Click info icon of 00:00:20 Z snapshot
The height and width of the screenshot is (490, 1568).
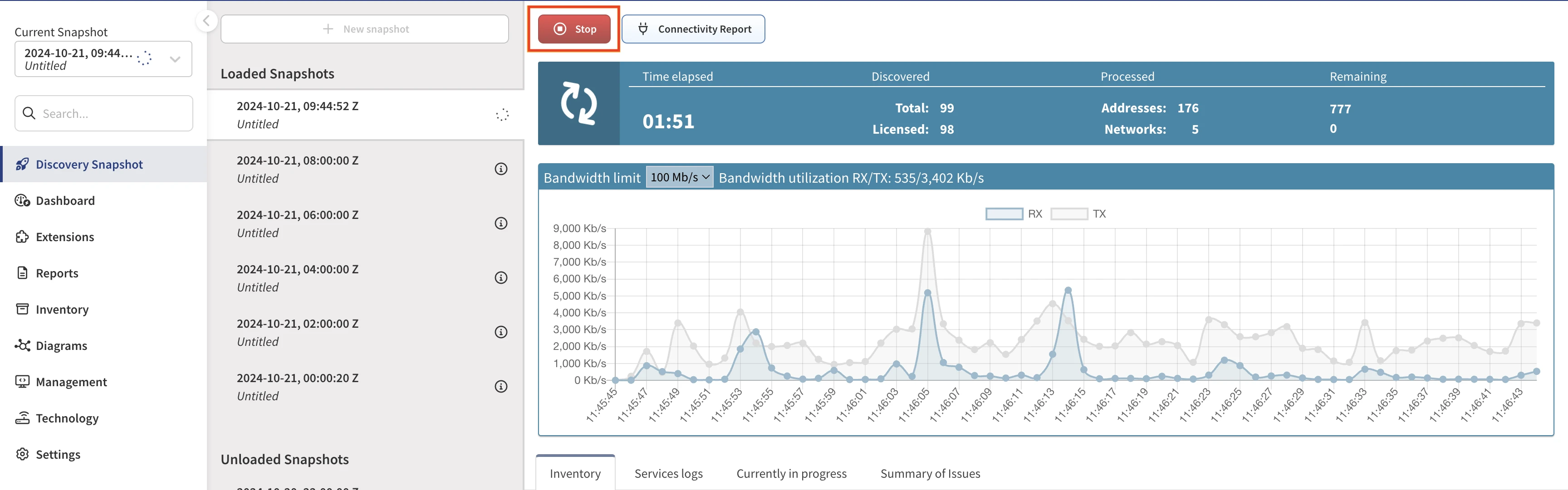pyautogui.click(x=500, y=387)
